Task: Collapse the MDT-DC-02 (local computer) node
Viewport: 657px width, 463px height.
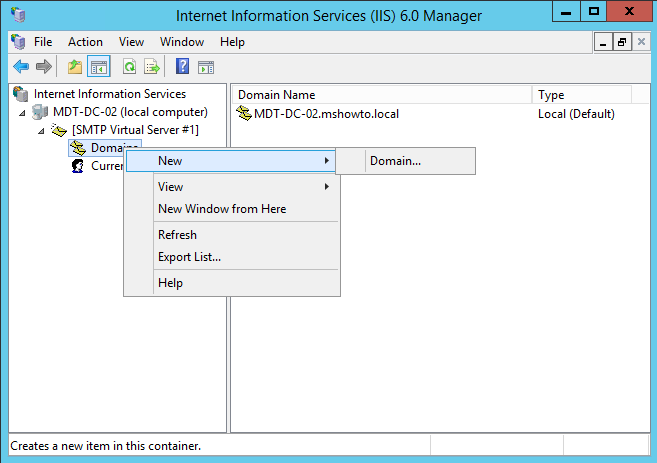Action: point(23,113)
